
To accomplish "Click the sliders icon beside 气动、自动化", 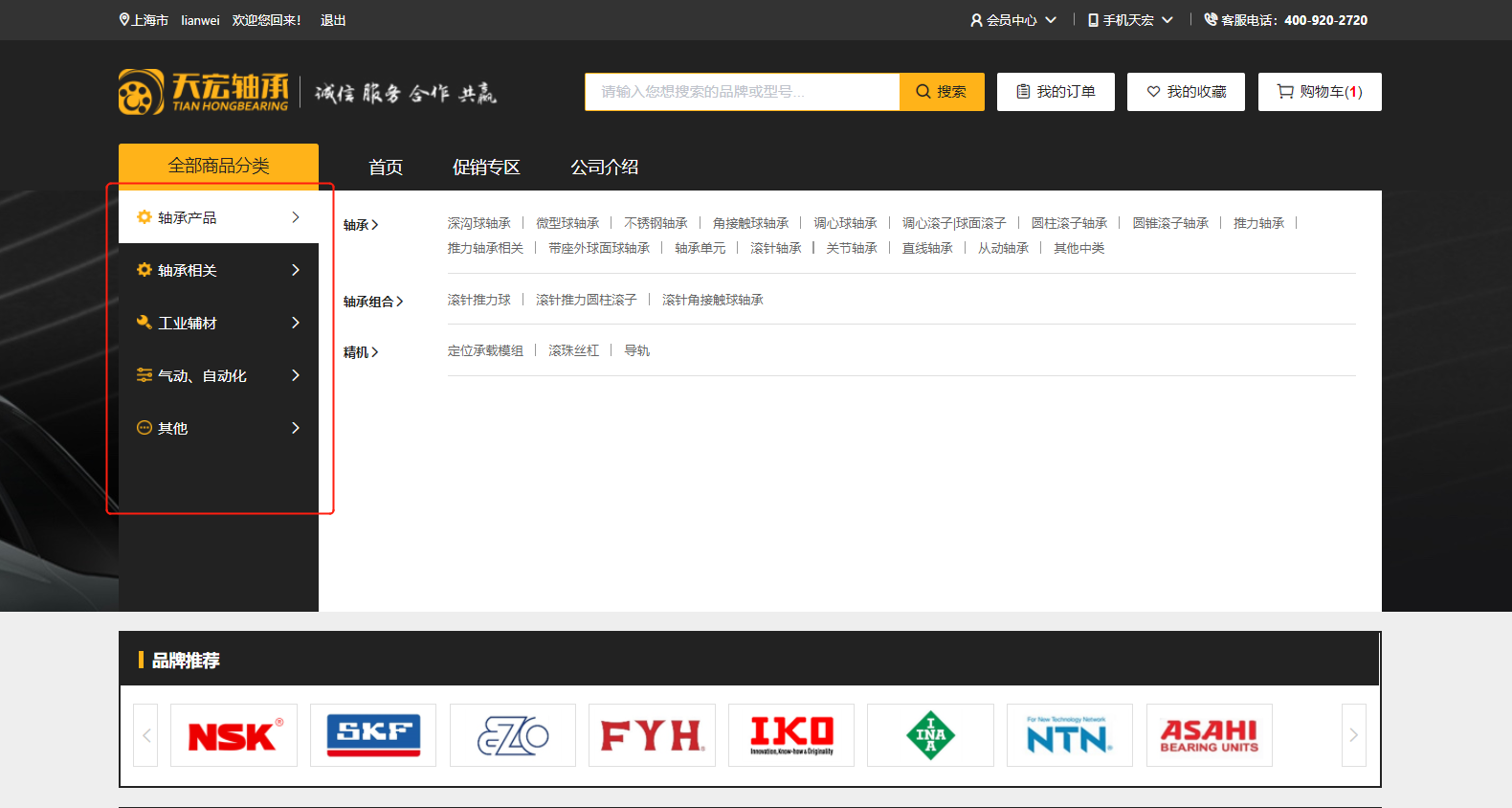I will [145, 375].
